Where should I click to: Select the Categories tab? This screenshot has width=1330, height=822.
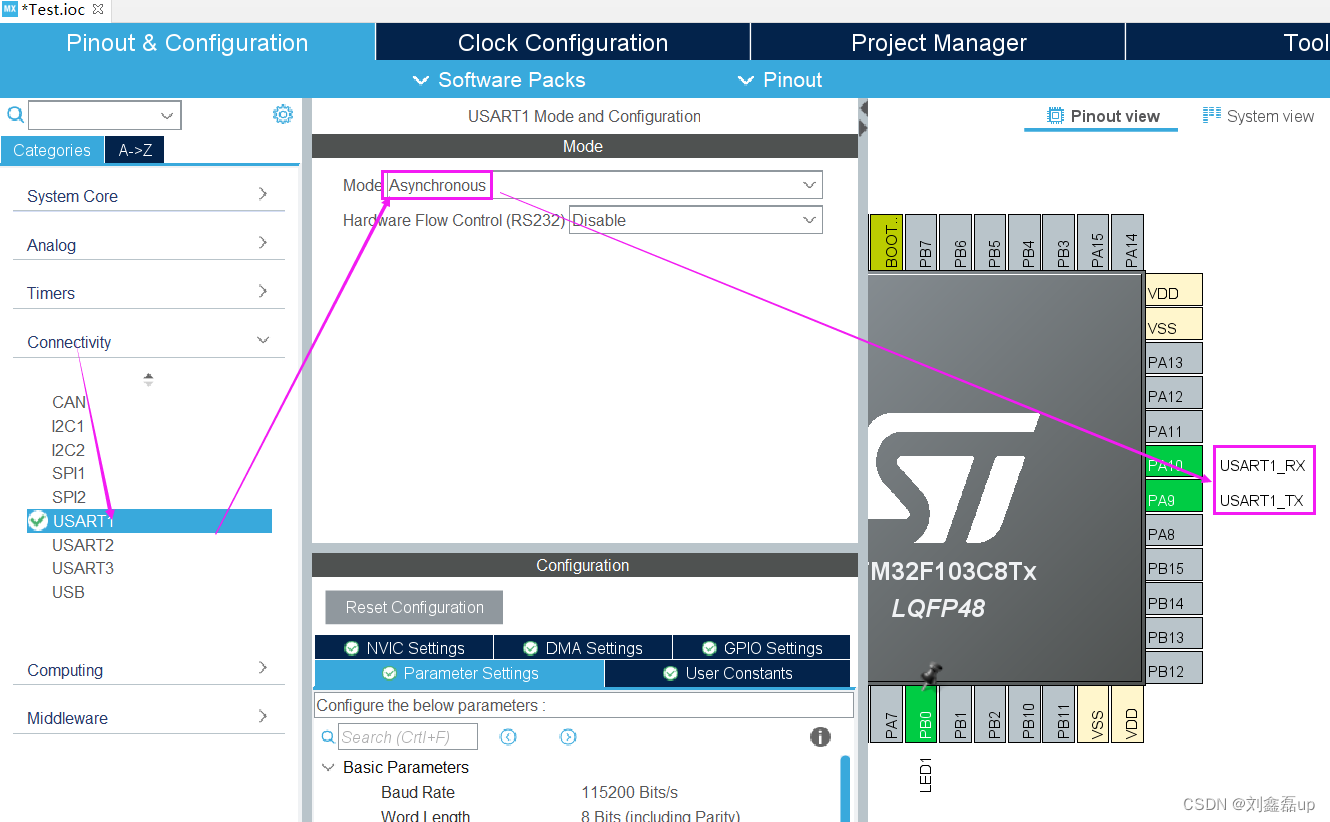tap(51, 150)
